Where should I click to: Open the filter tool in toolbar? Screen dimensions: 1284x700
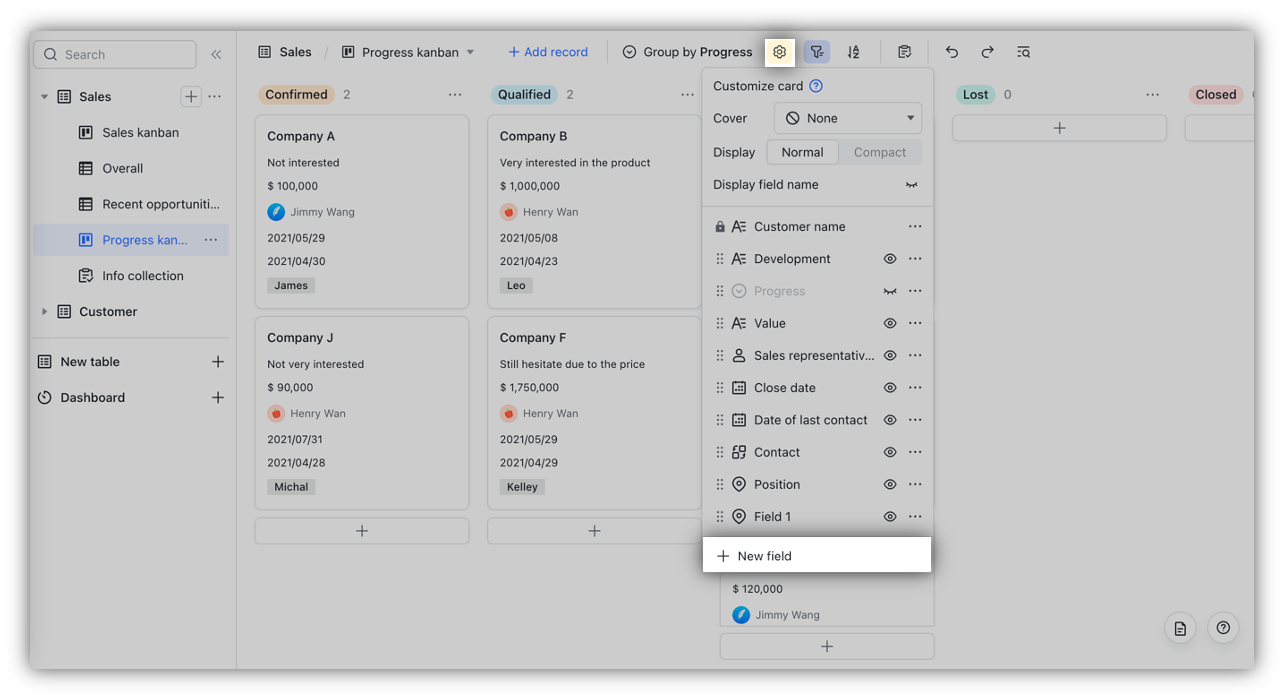point(817,52)
